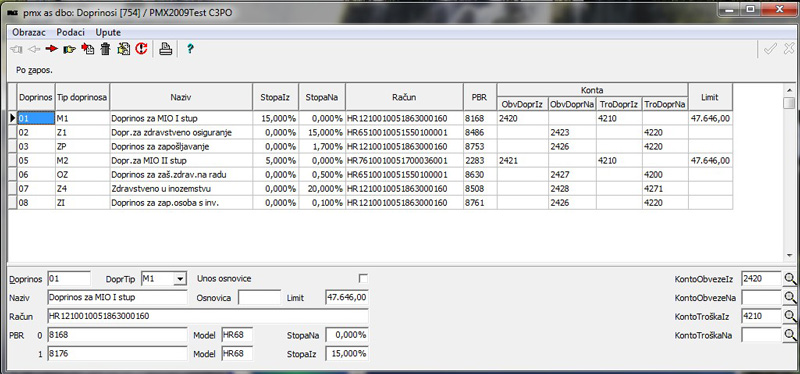This screenshot has width=800, height=374.
Task: Open lookup magnifier for KontoTroškaIz
Action: 790,316
